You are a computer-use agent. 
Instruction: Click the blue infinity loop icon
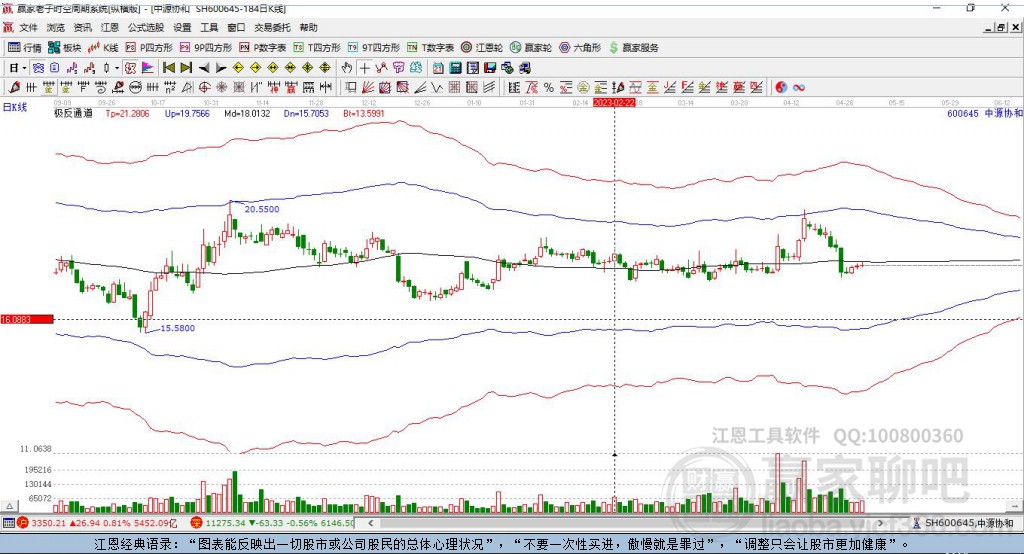(799, 88)
